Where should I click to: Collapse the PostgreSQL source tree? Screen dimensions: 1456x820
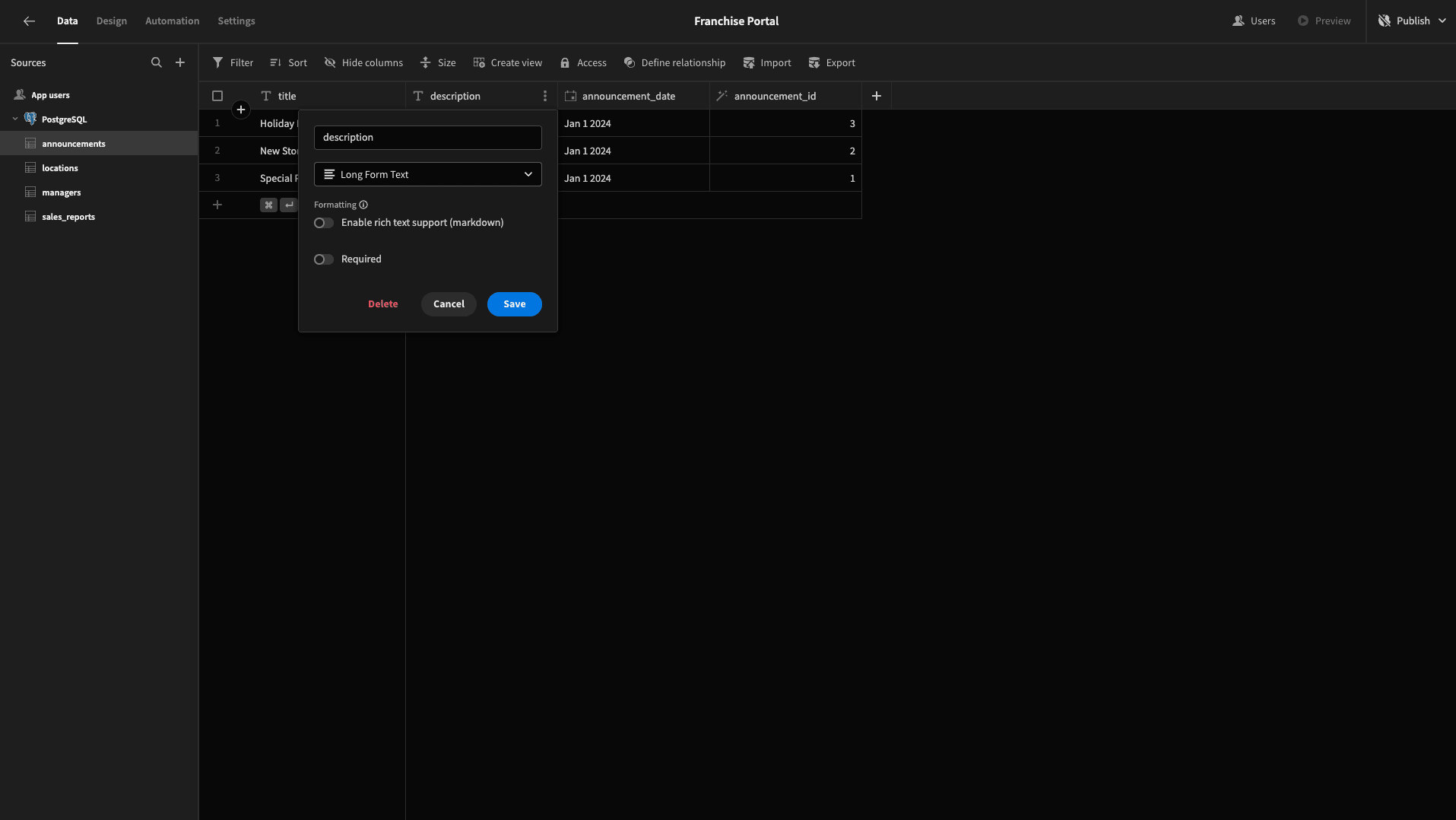click(15, 119)
